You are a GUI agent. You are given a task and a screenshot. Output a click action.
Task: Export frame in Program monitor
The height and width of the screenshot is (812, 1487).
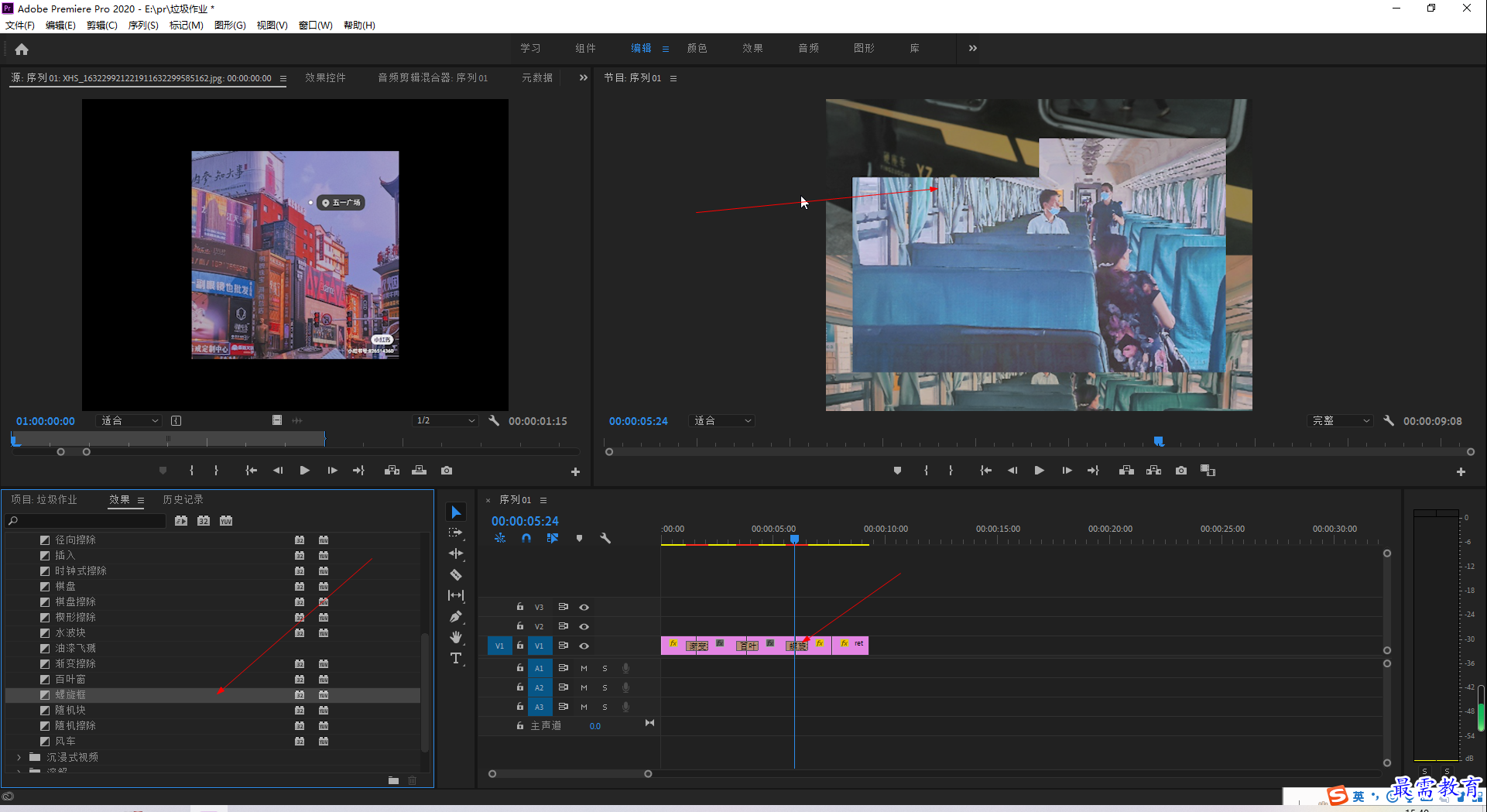[x=1180, y=471]
